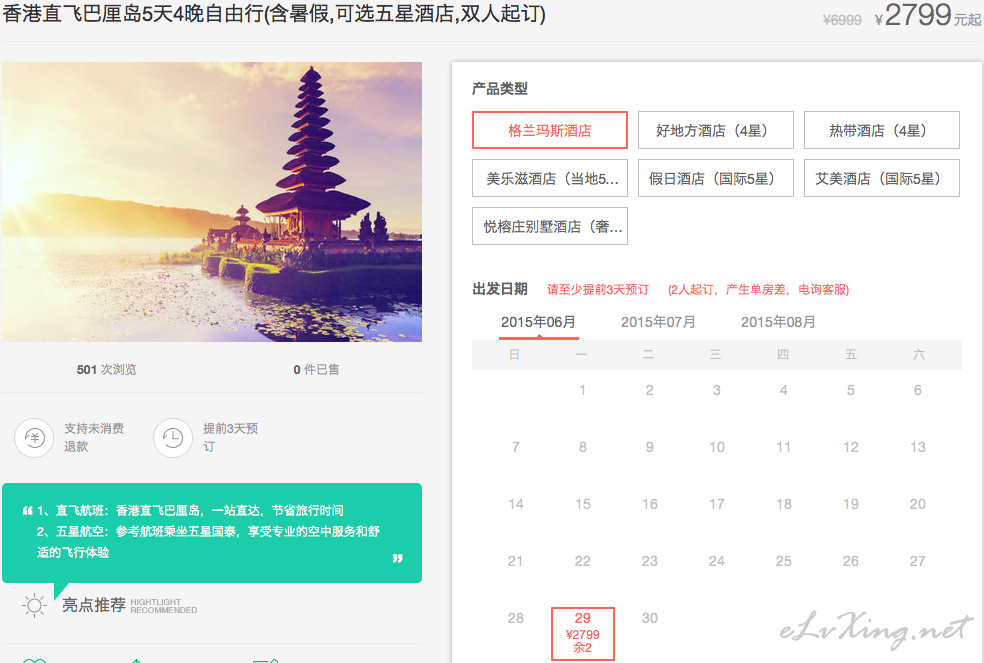Open the Bali temple product photo
Image resolution: width=984 pixels, height=663 pixels.
[x=211, y=202]
